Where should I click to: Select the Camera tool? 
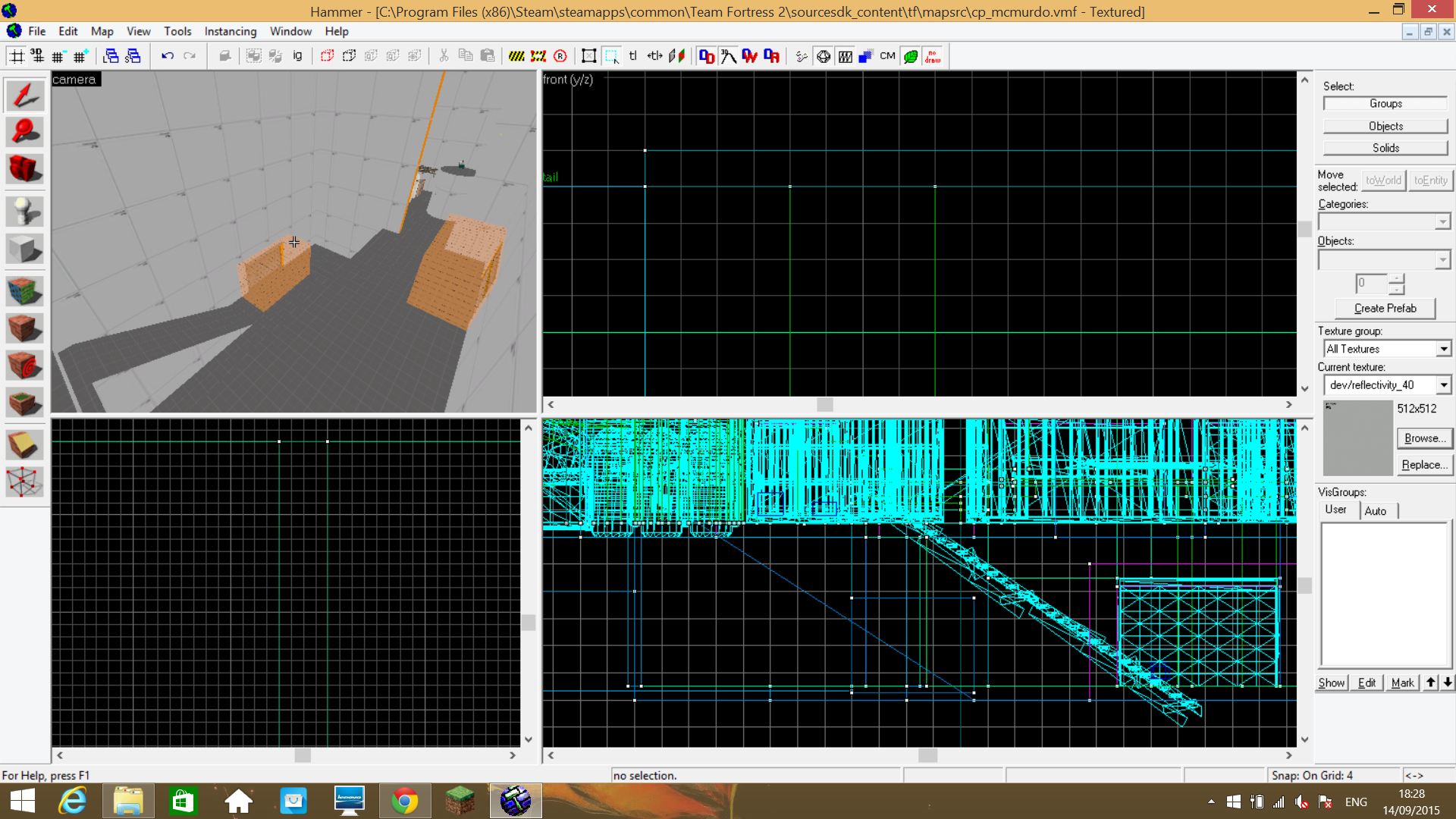(x=24, y=168)
